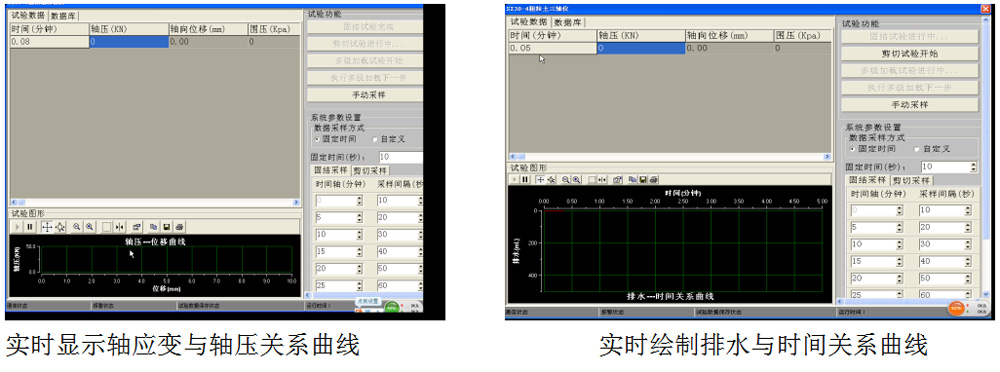Select 自定义 radio in the 轴压-位移 chart window
Screen dimensions: 1000x372
point(387,138)
